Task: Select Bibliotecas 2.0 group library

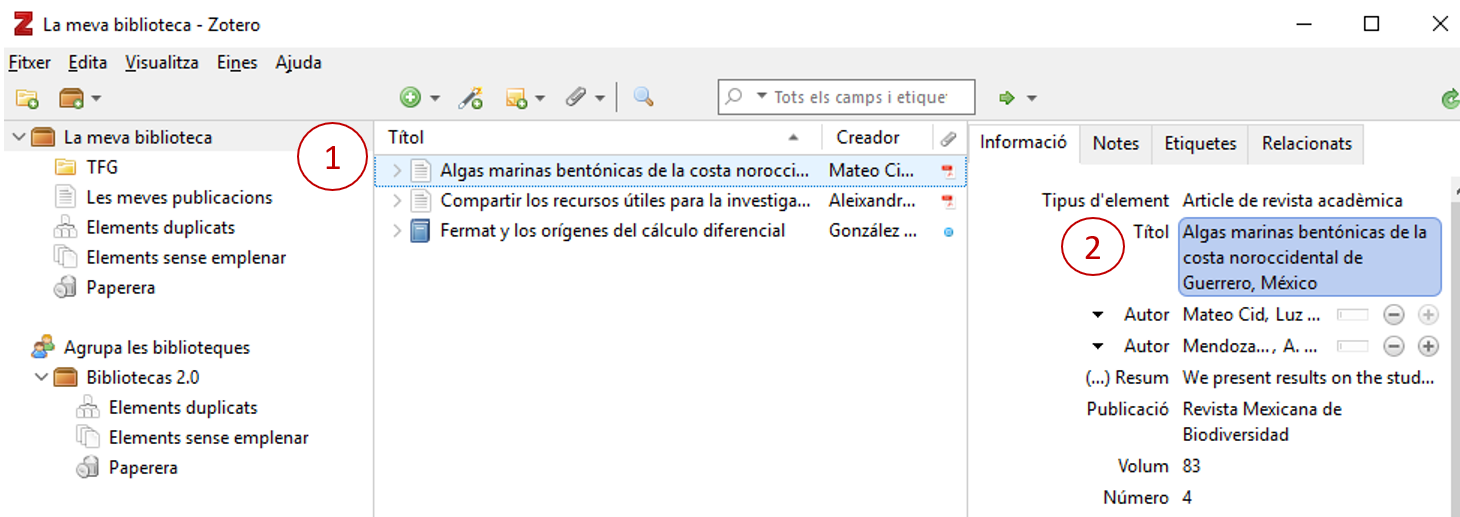Action: coord(143,377)
